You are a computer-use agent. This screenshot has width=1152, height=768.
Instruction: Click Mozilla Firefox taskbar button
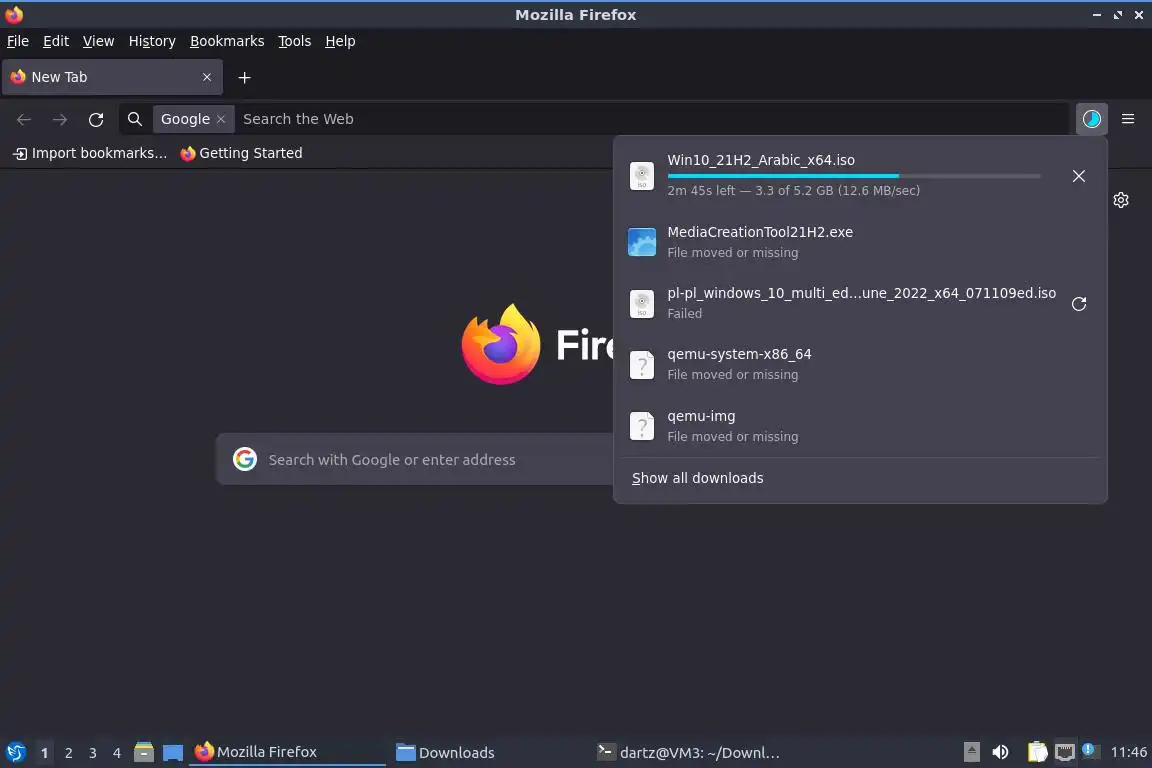point(287,752)
